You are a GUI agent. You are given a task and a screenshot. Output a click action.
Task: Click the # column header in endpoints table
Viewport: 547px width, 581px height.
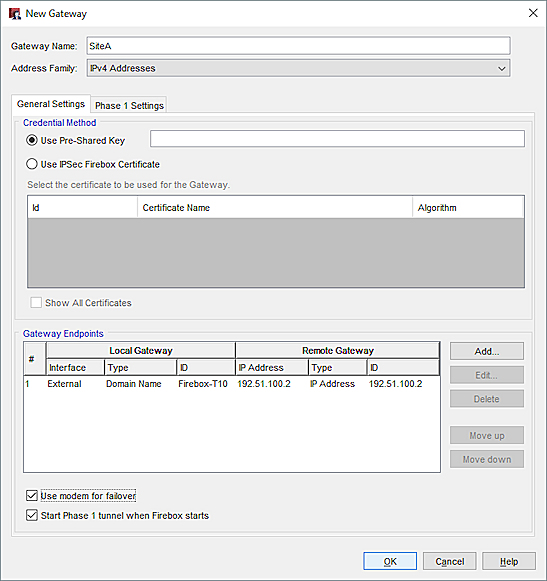(x=35, y=359)
